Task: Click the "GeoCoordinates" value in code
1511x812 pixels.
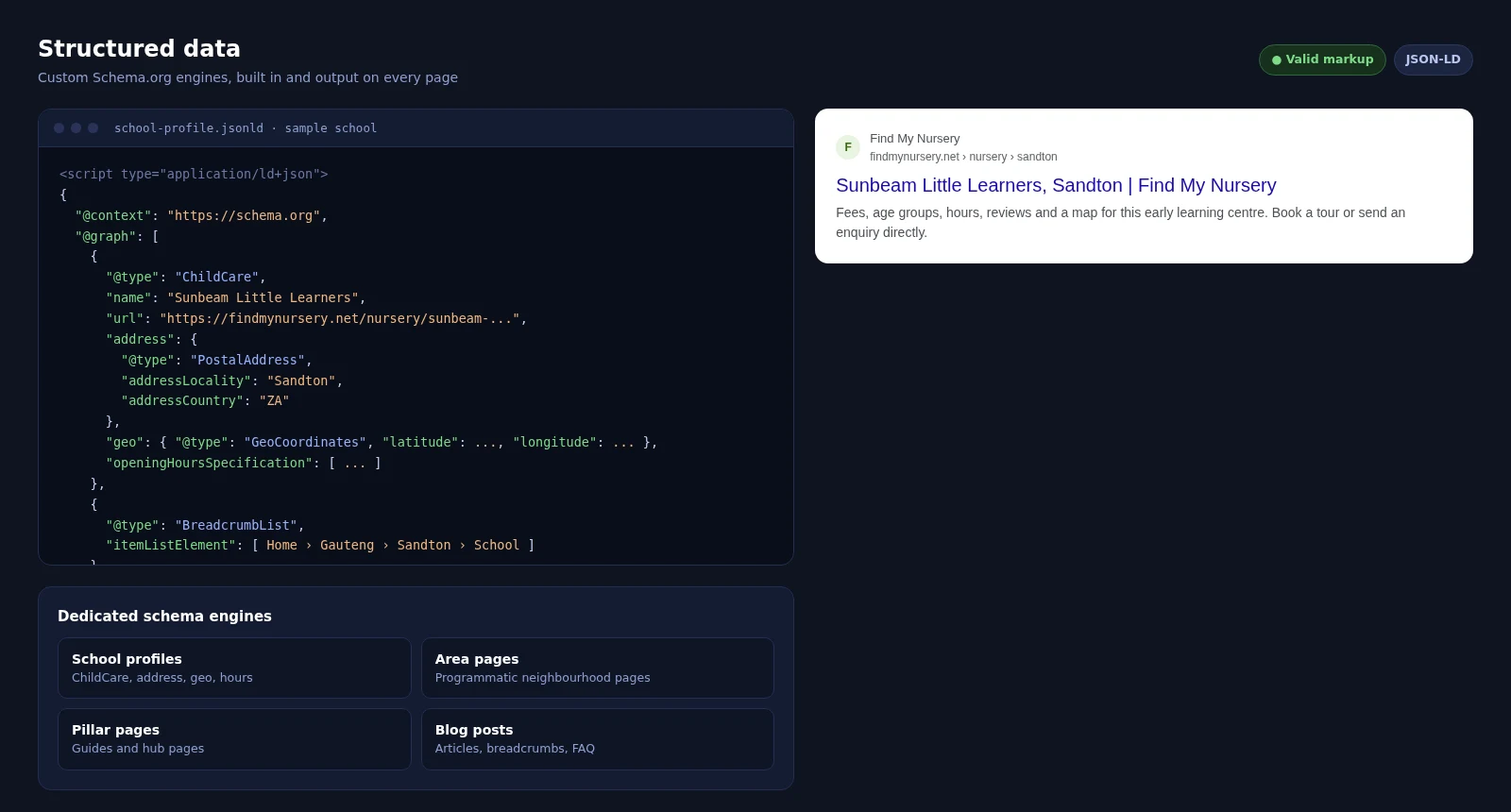Action: pyautogui.click(x=305, y=443)
